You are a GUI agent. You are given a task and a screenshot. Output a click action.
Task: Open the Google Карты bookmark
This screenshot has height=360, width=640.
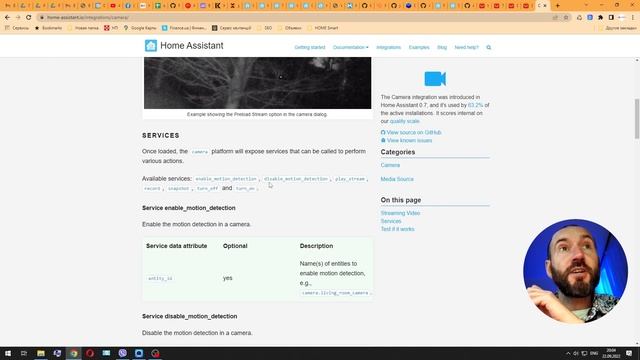pos(140,28)
